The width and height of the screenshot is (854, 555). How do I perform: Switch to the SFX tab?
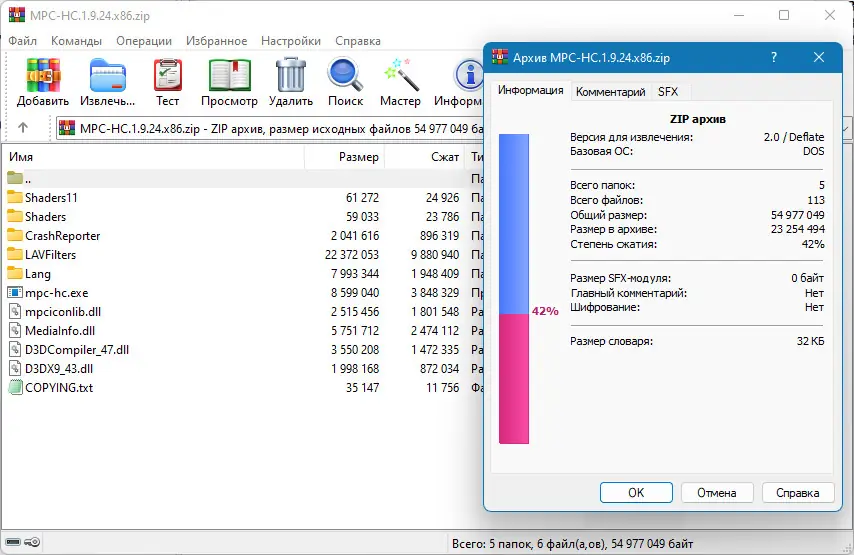click(668, 92)
